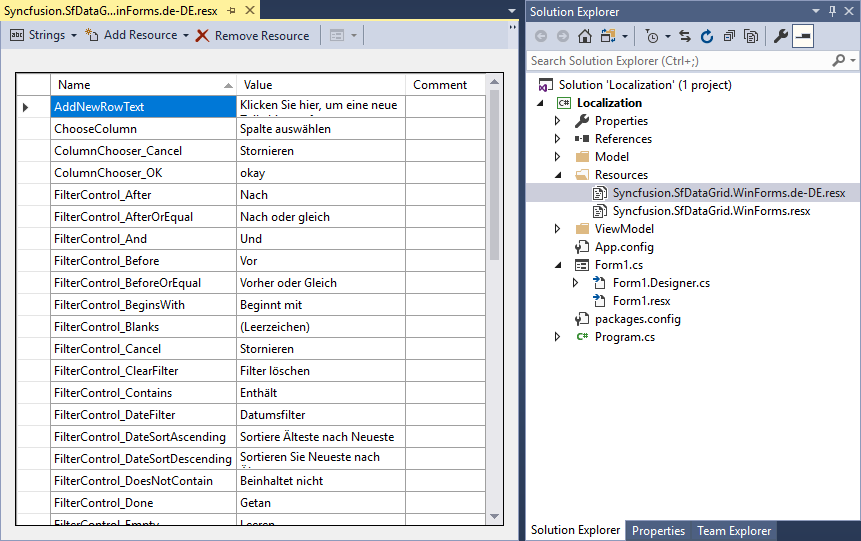
Task: Expand the Properties node
Action: (557, 121)
